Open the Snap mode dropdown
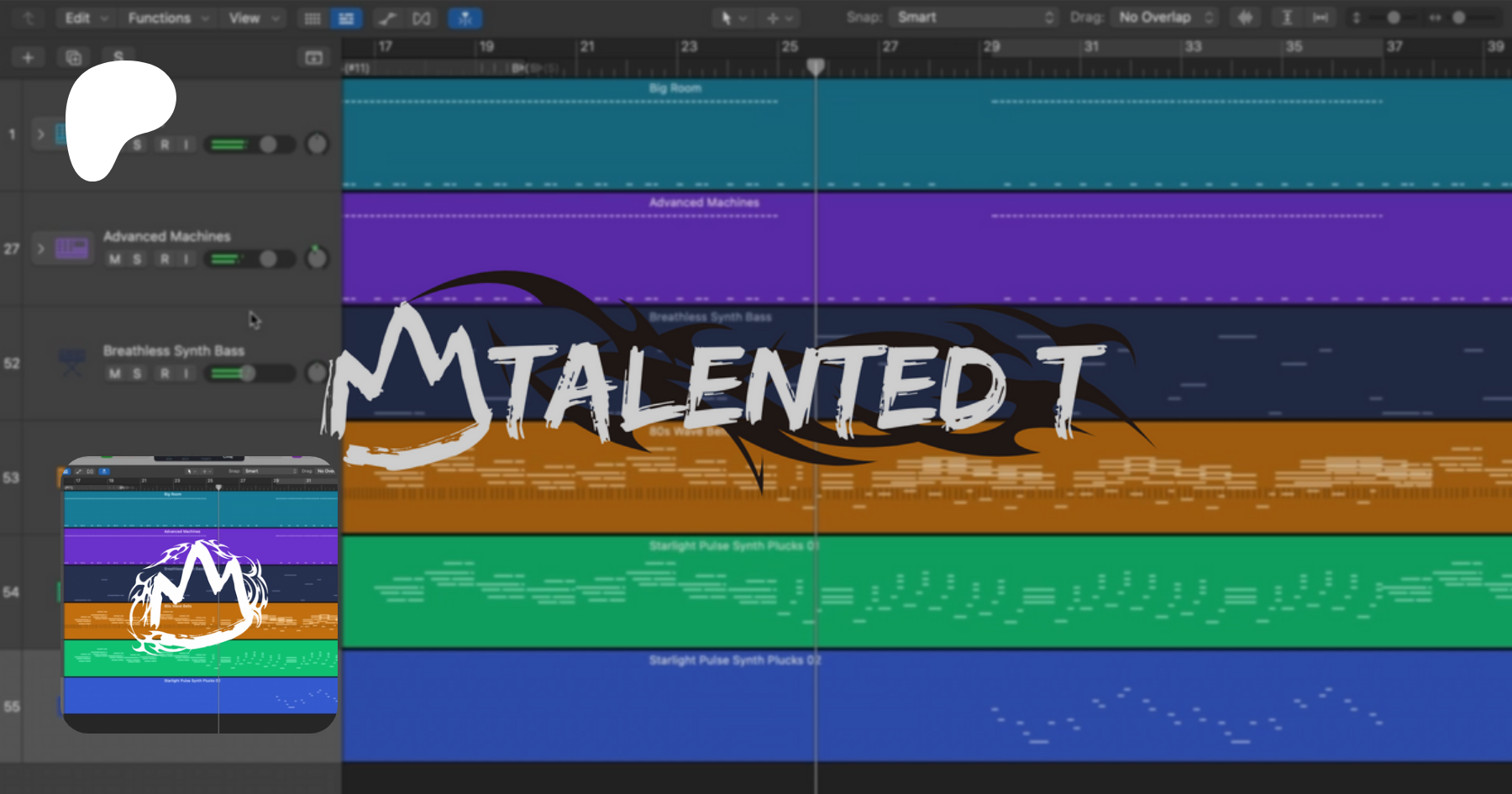The height and width of the screenshot is (794, 1512). click(974, 18)
